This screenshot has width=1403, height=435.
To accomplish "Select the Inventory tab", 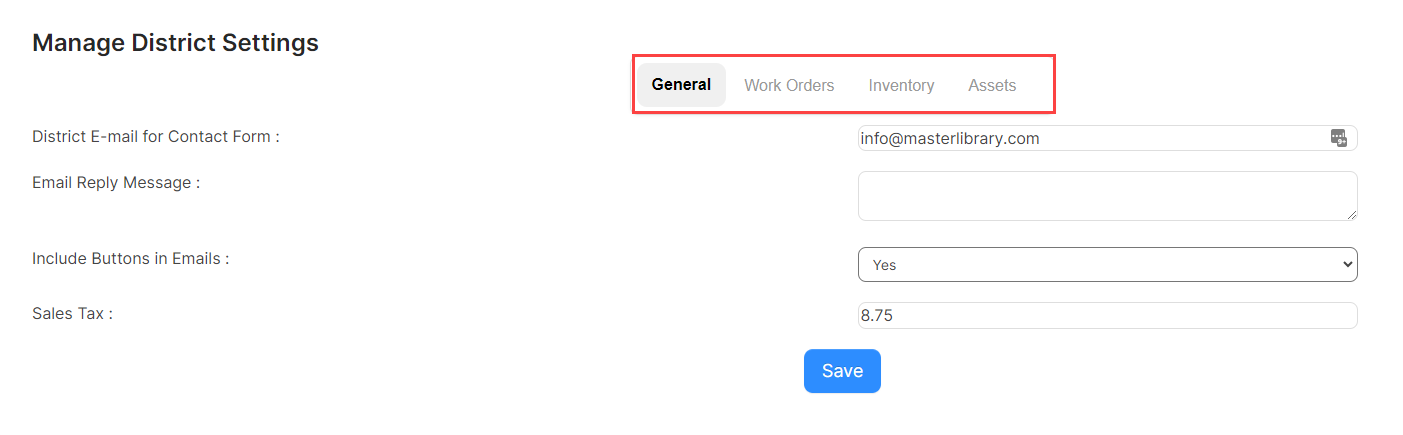I will (901, 85).
